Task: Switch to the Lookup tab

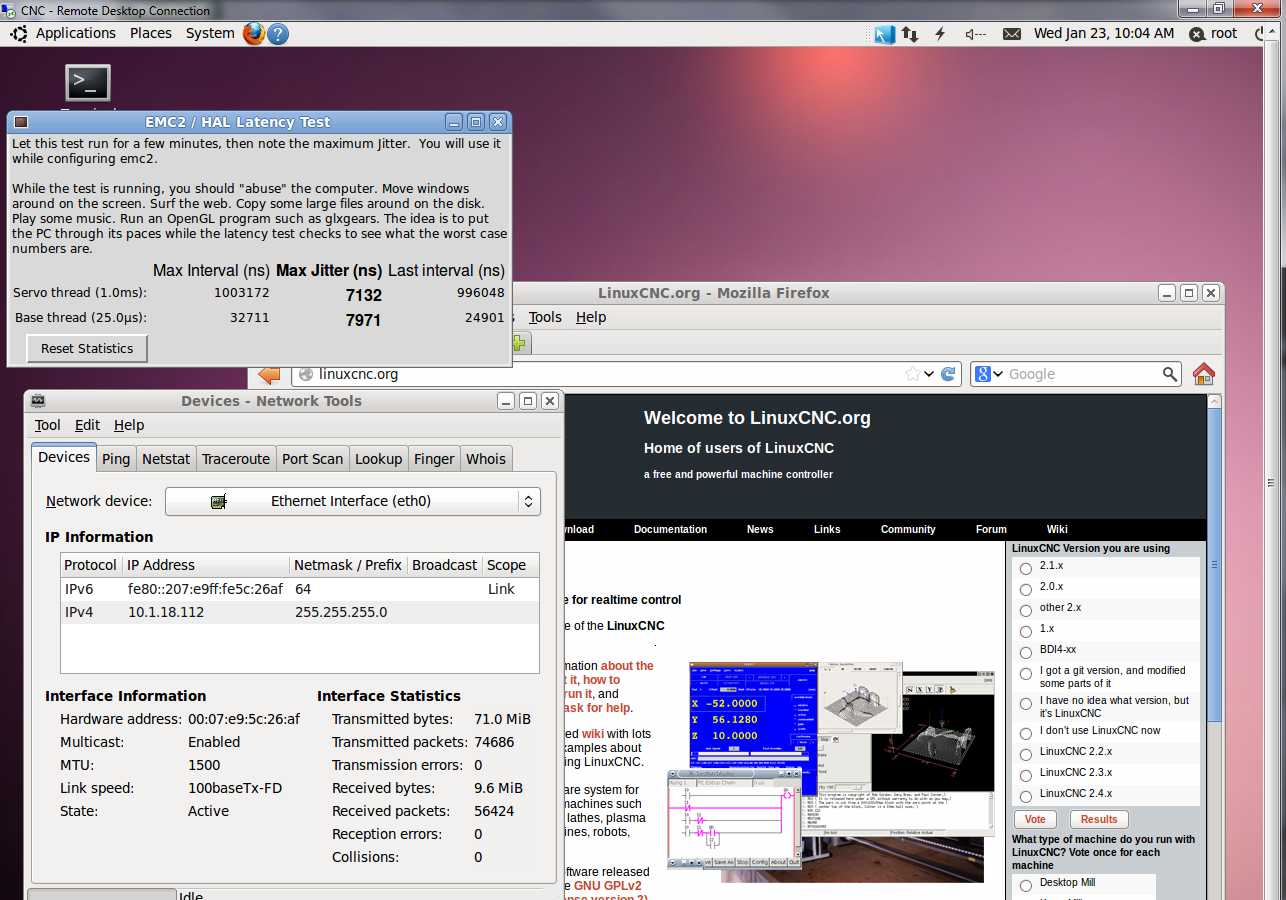Action: [379, 459]
